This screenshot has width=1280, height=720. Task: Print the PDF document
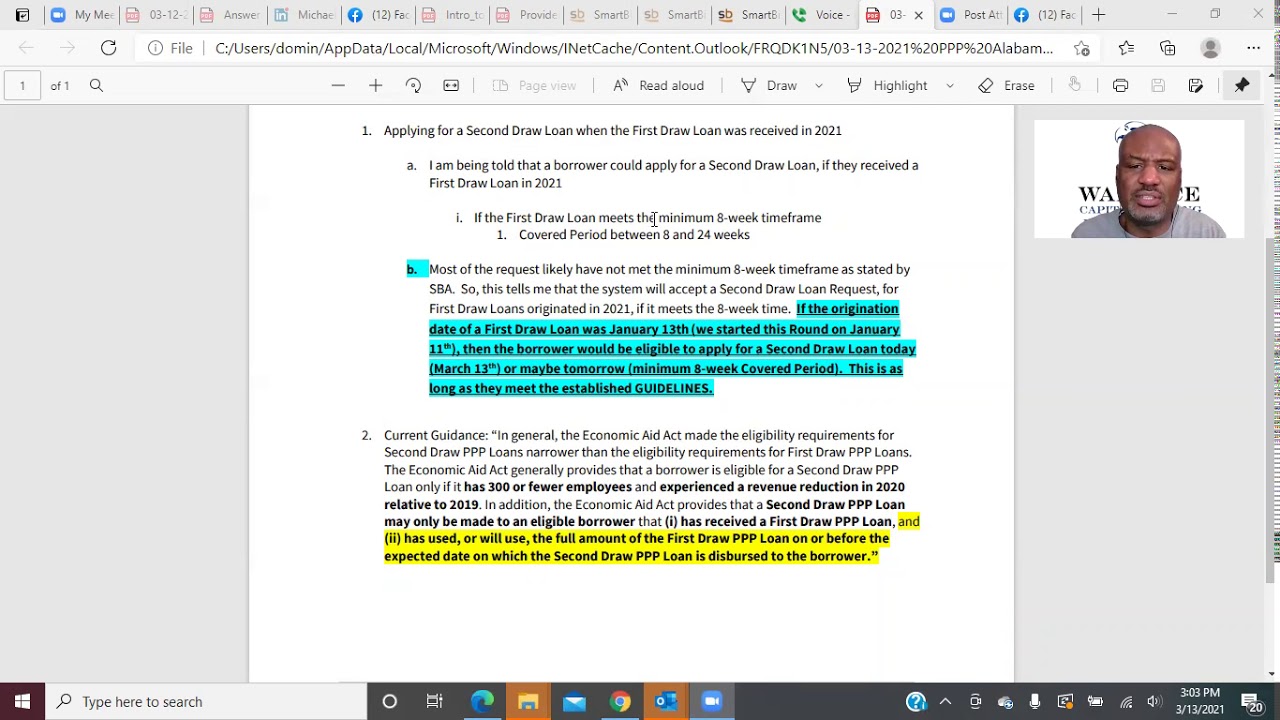1120,86
